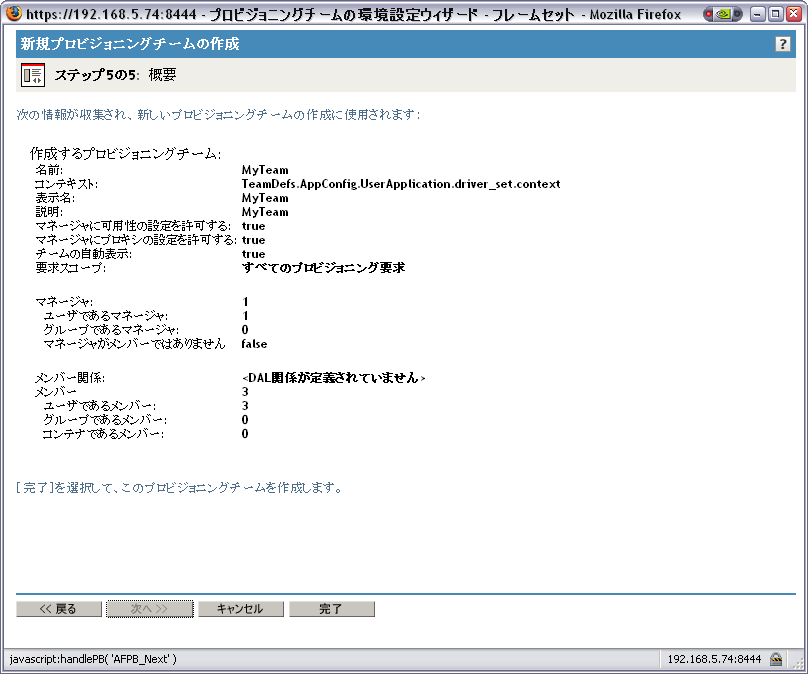
Task: Click the 作成するプロビジョニングチーム: heading
Action: point(125,154)
